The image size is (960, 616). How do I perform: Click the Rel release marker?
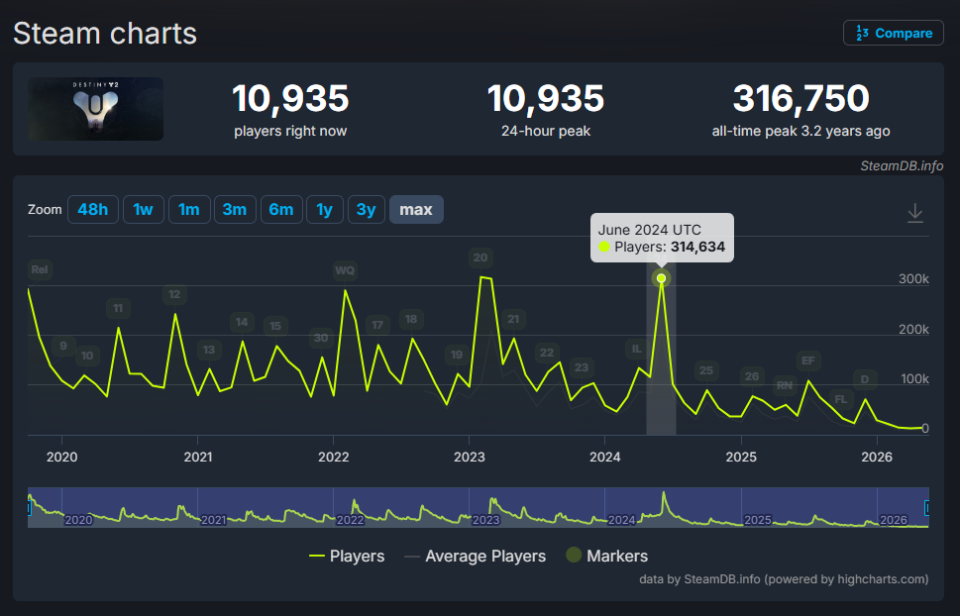click(x=40, y=269)
